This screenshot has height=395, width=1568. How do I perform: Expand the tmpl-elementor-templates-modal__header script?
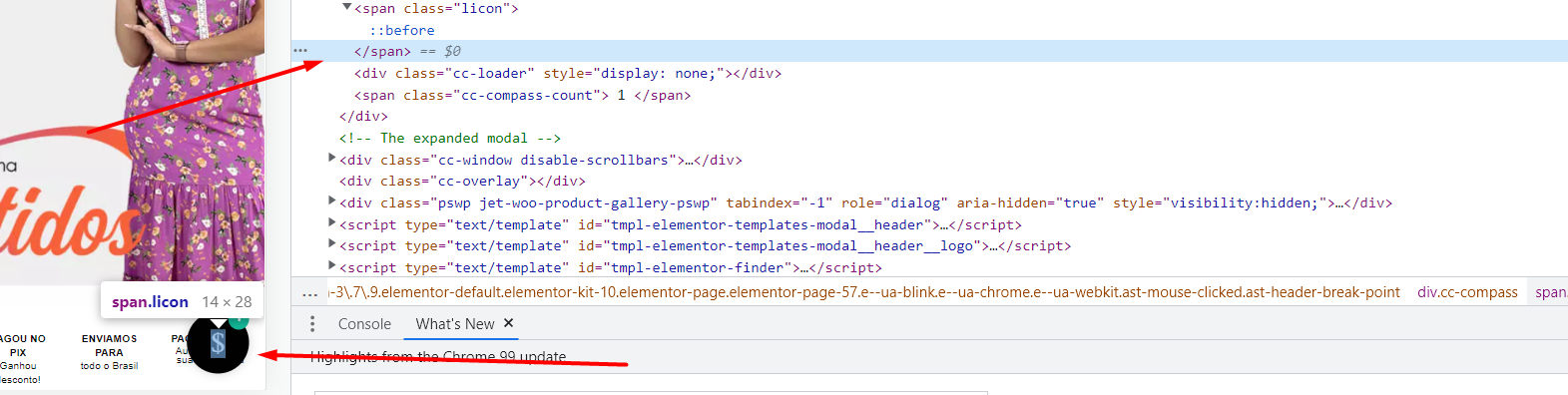tap(332, 223)
